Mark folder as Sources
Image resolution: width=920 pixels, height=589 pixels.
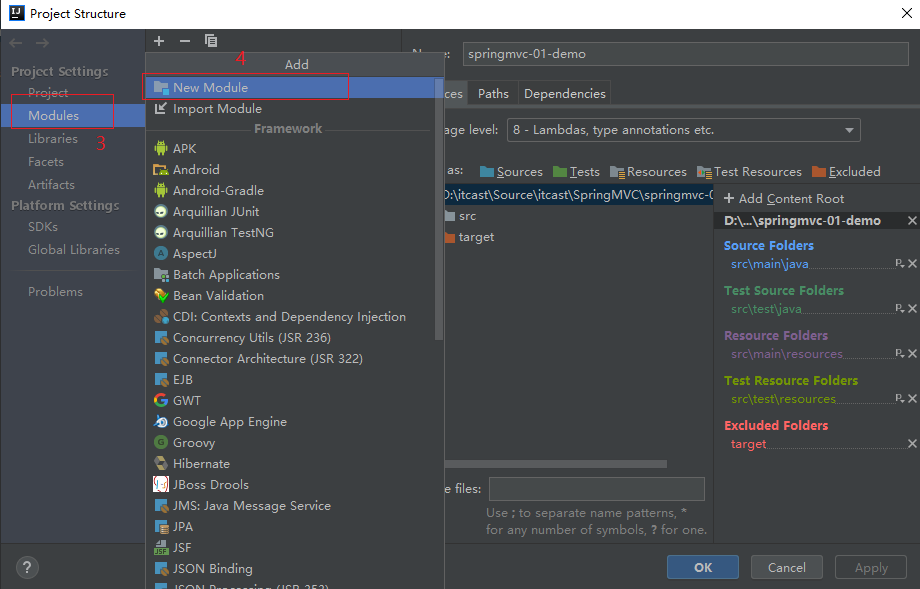tap(511, 172)
